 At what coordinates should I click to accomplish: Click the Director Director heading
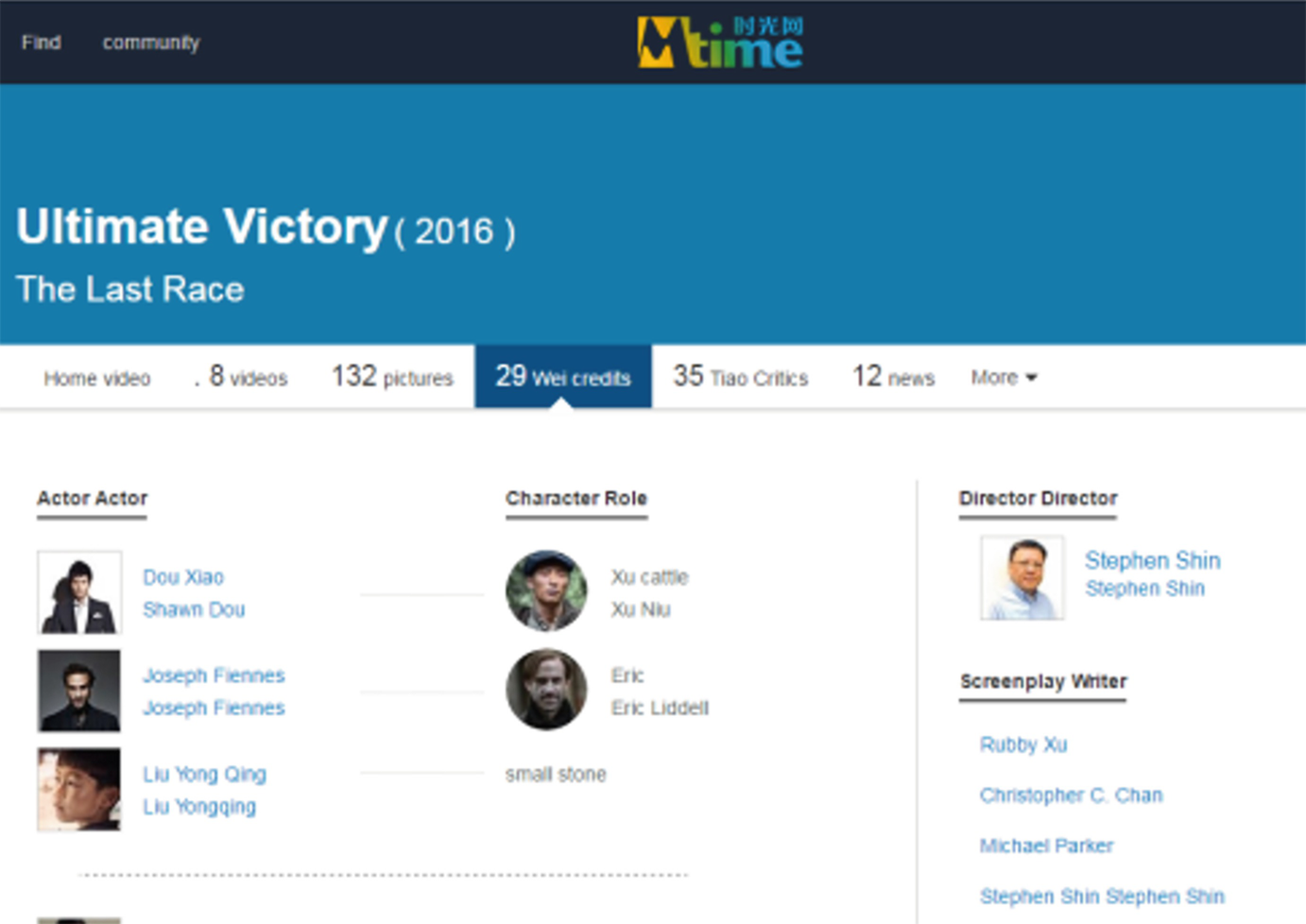coord(1038,498)
